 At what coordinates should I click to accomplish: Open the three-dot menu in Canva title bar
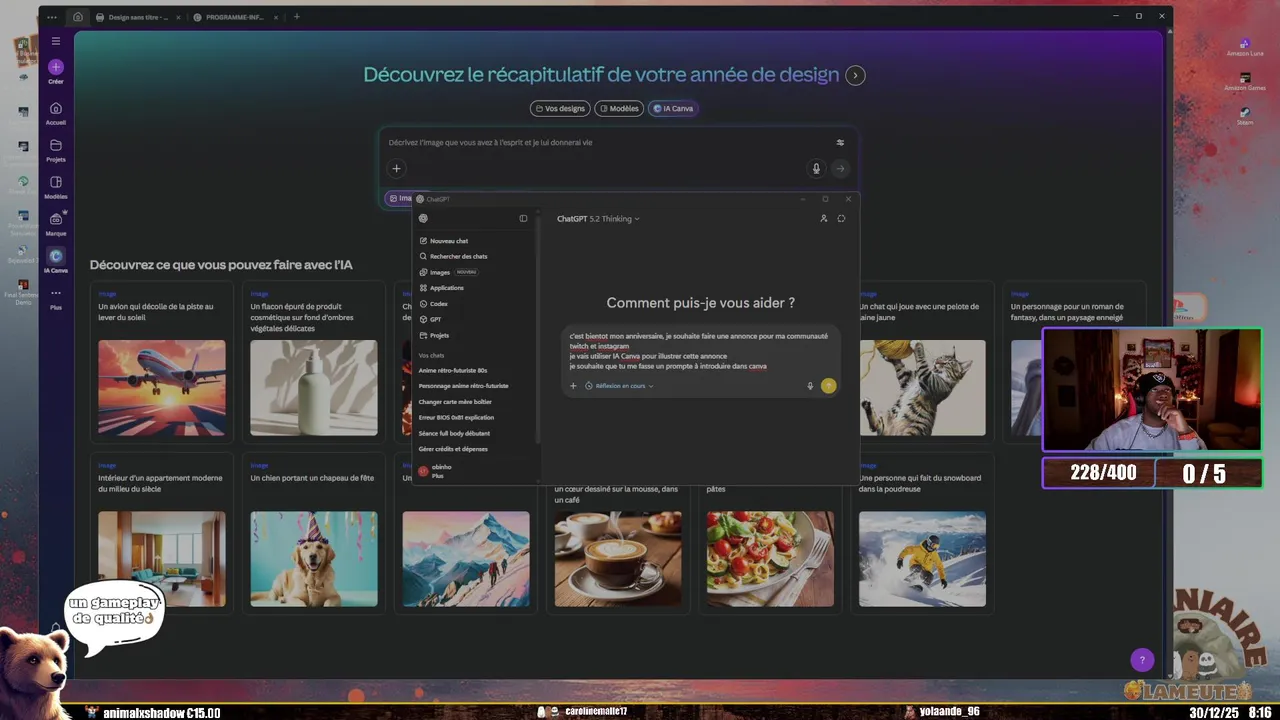click(x=52, y=17)
